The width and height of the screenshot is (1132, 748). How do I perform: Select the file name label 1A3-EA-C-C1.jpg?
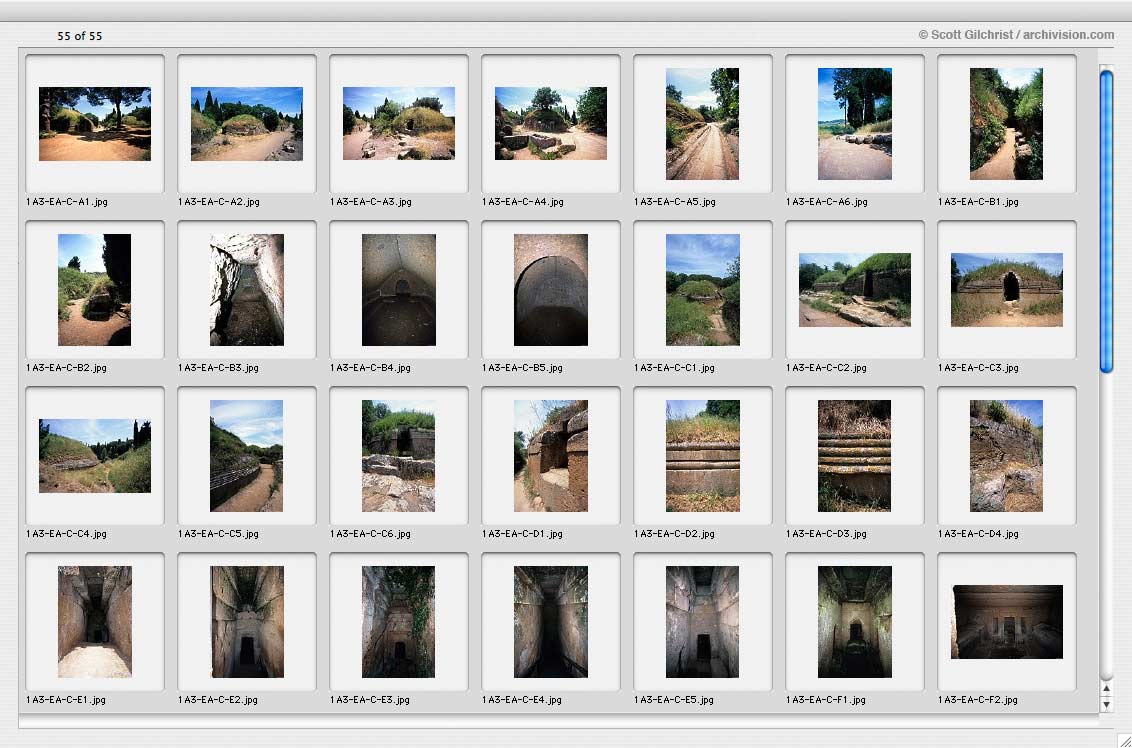(x=674, y=368)
